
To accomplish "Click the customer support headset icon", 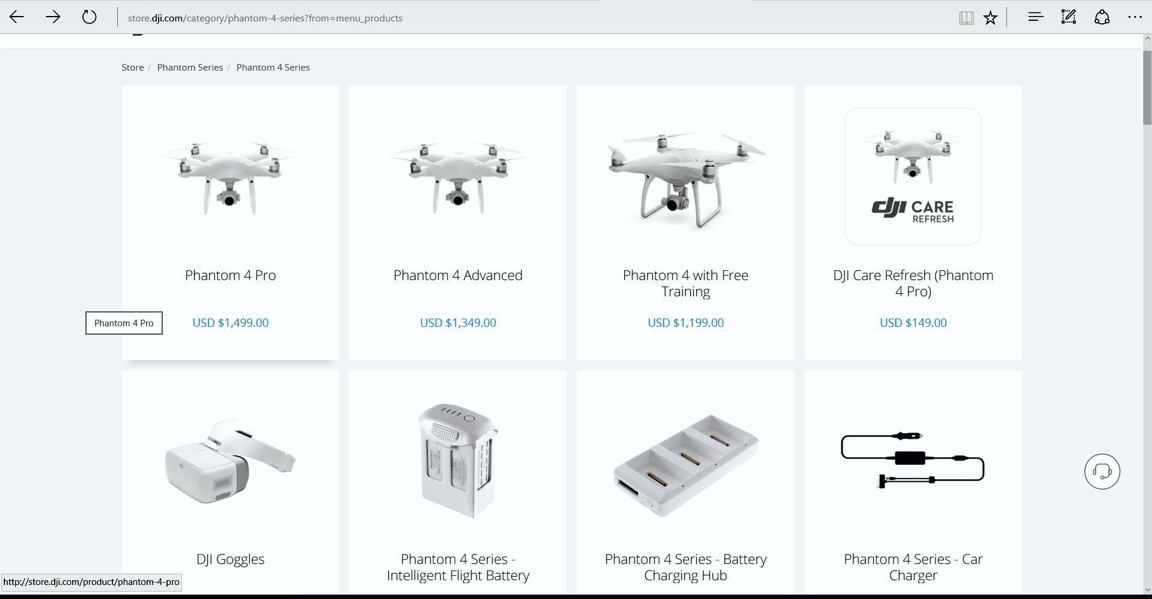I will [x=1102, y=471].
